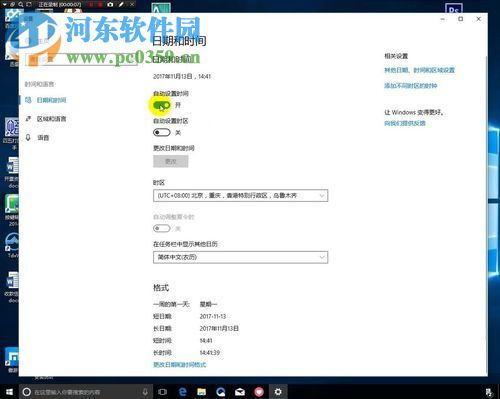Open the recorder pencil annotation tool
The height and width of the screenshot is (399, 500).
122,5
